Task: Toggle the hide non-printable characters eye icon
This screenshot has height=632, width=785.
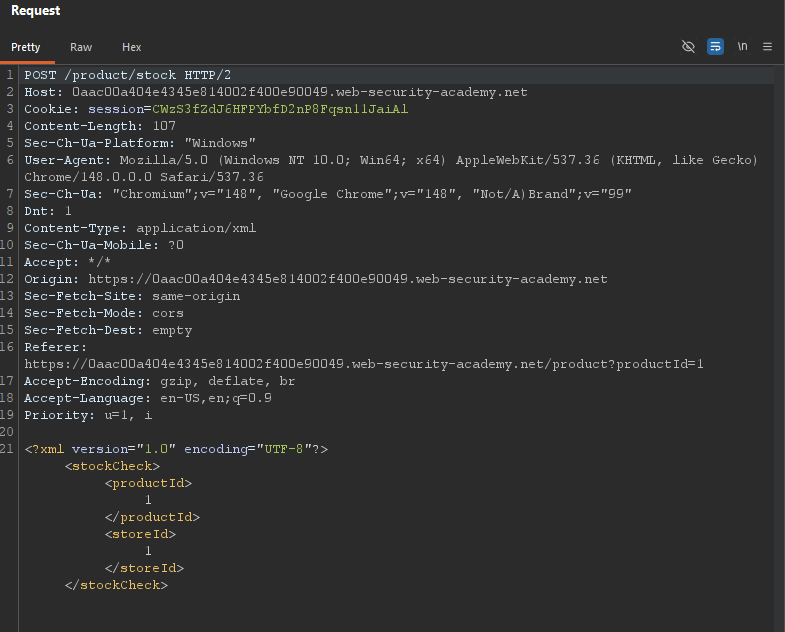Action: 688,47
